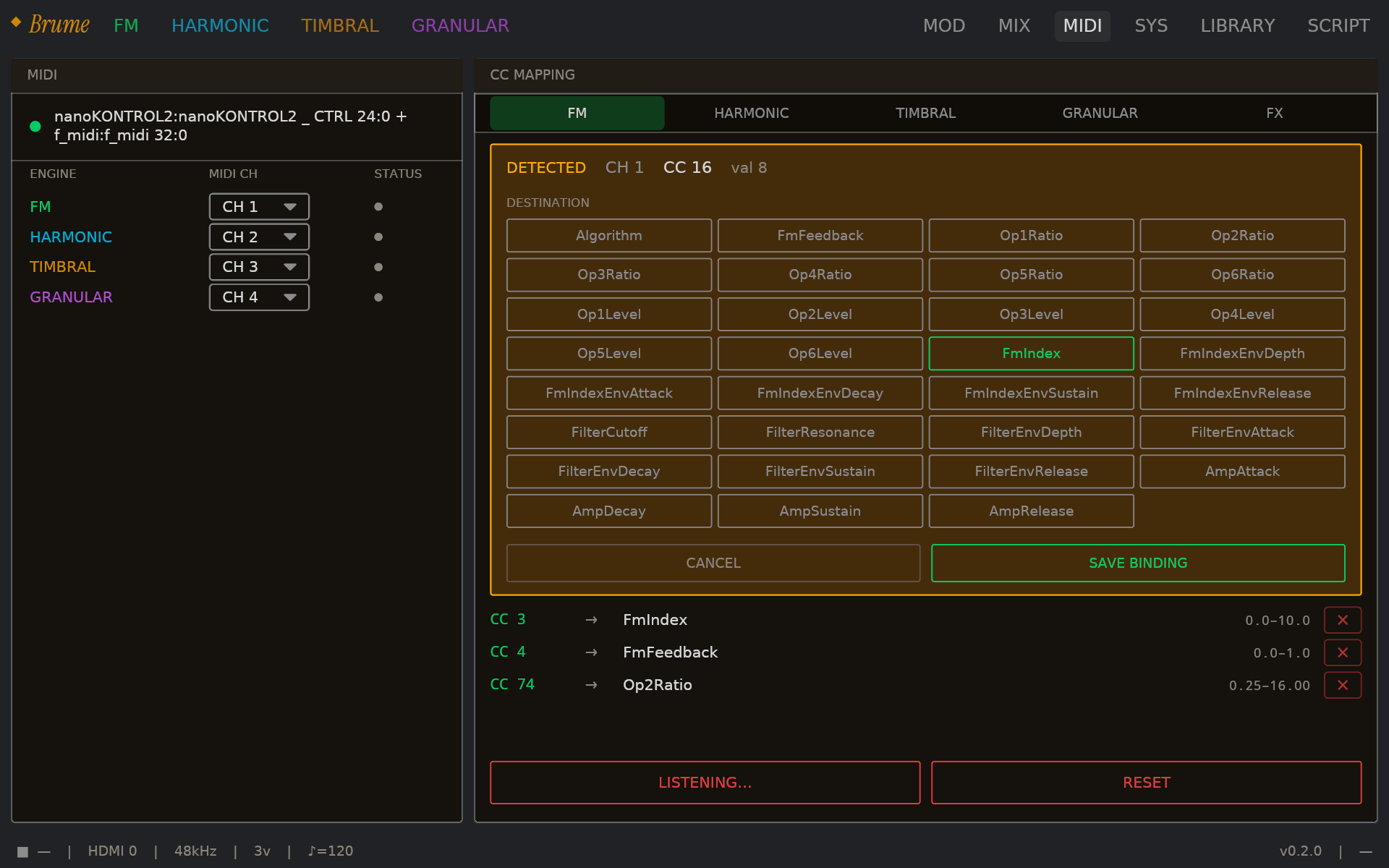The width and height of the screenshot is (1389, 868).
Task: Choose FmFeedback as destination
Action: tap(820, 236)
